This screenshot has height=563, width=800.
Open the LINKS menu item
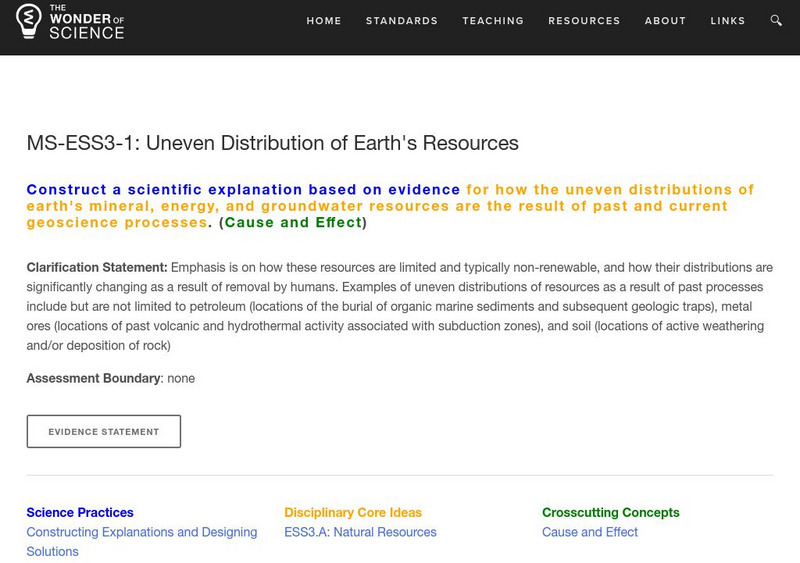pos(728,21)
